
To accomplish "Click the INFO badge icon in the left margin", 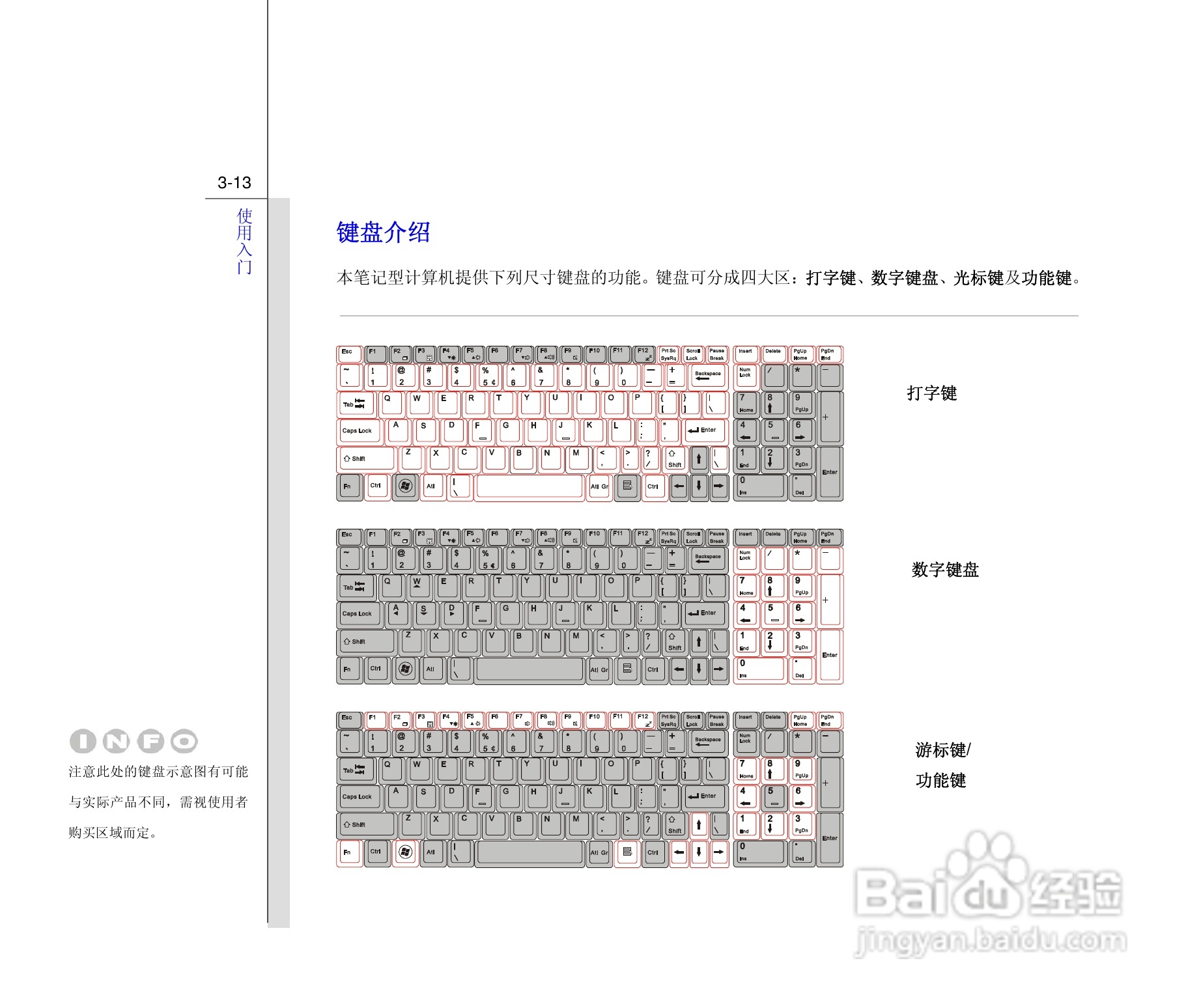I will 134,740.
